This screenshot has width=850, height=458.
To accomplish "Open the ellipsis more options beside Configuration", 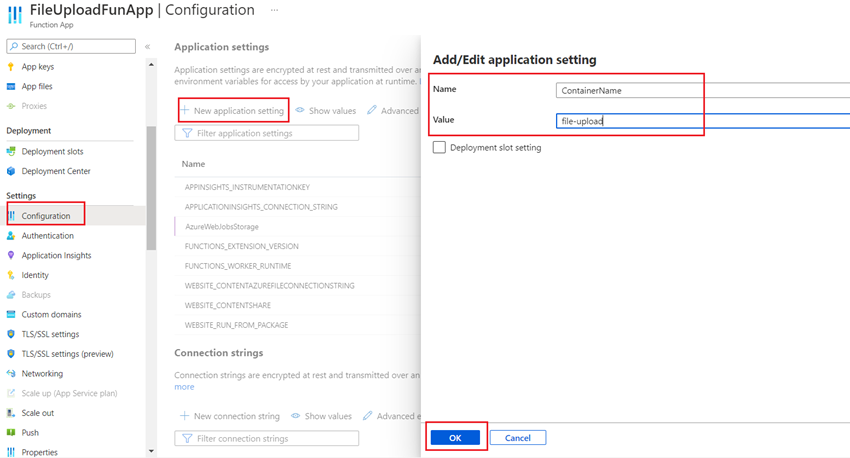I will click(x=274, y=10).
